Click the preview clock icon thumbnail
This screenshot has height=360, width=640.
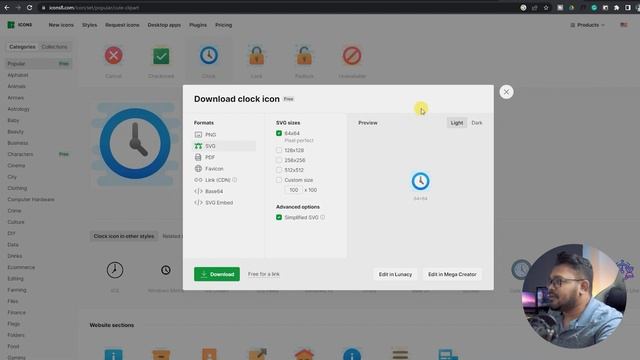pos(420,181)
